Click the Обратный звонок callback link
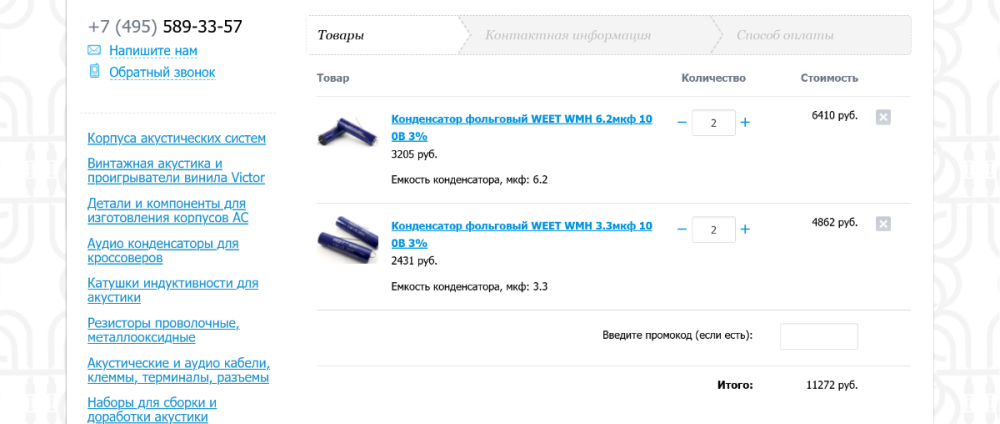This screenshot has width=1000, height=424. (162, 72)
